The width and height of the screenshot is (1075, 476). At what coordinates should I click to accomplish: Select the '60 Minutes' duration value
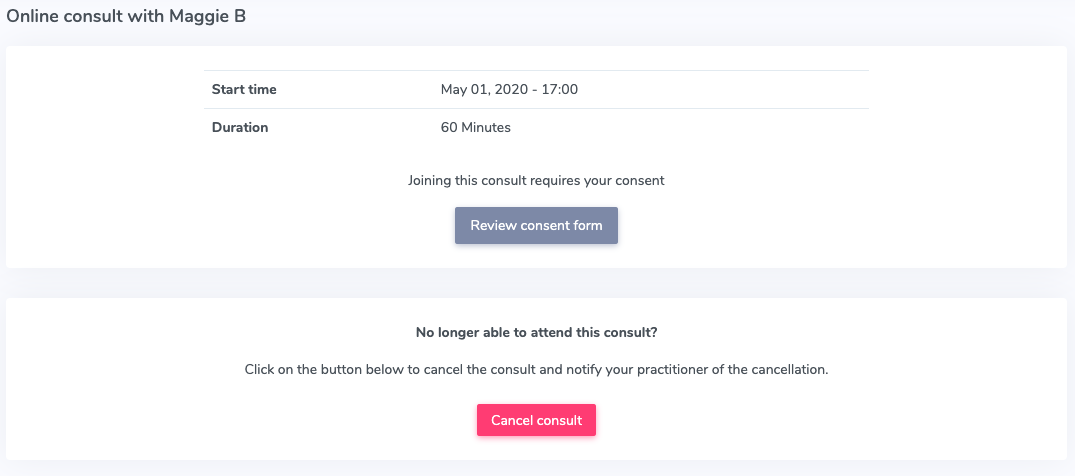coord(476,128)
